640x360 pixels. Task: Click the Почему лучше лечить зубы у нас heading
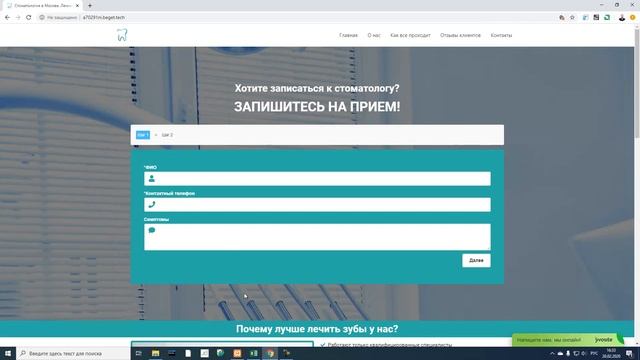tap(317, 329)
